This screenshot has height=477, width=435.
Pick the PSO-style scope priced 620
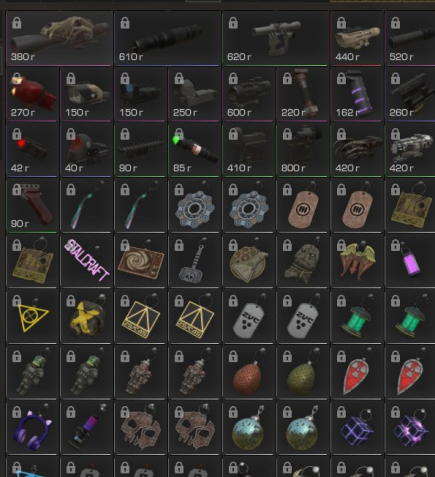(276, 38)
